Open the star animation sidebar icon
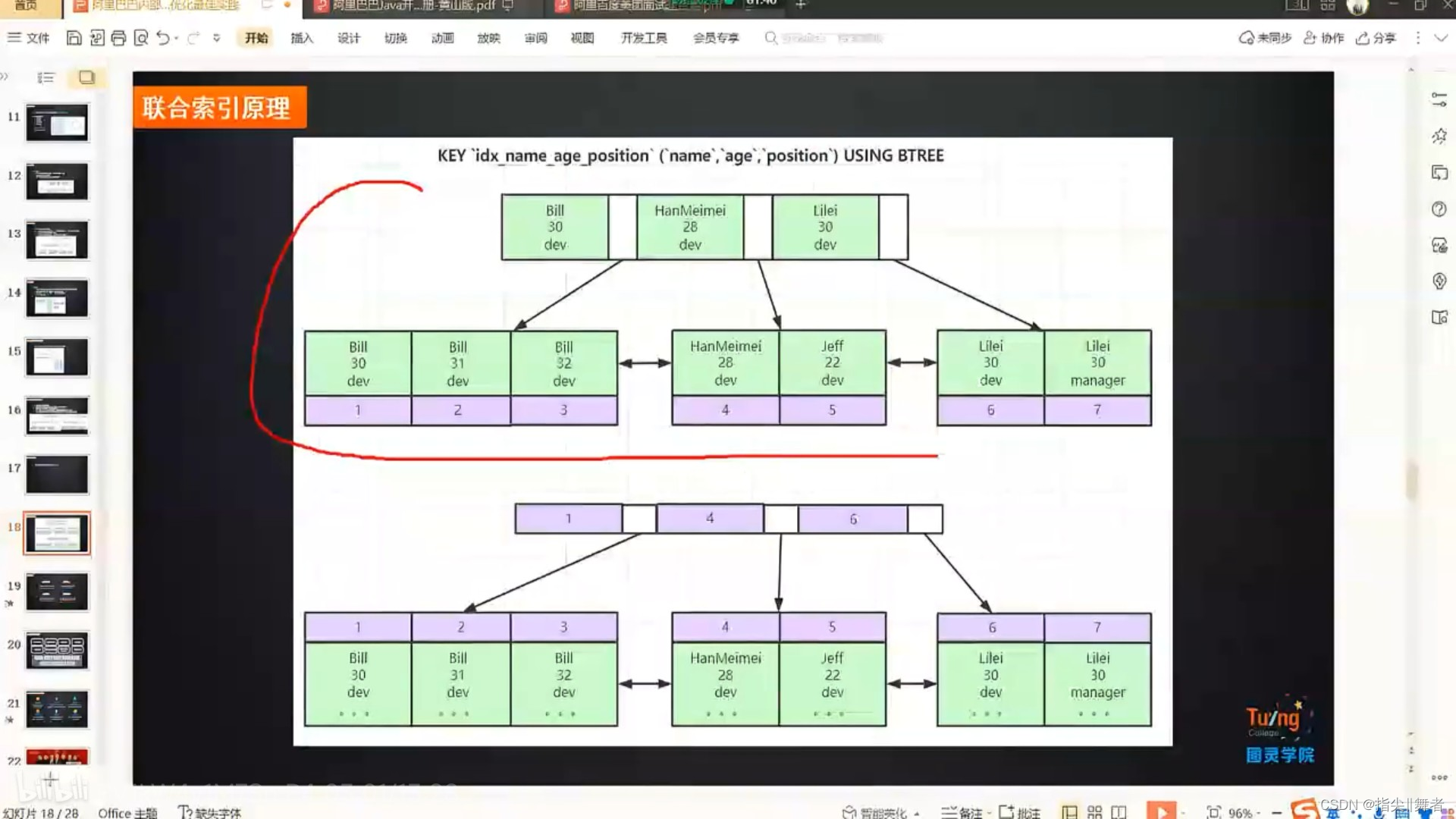This screenshot has width=1456, height=819. tap(1439, 136)
